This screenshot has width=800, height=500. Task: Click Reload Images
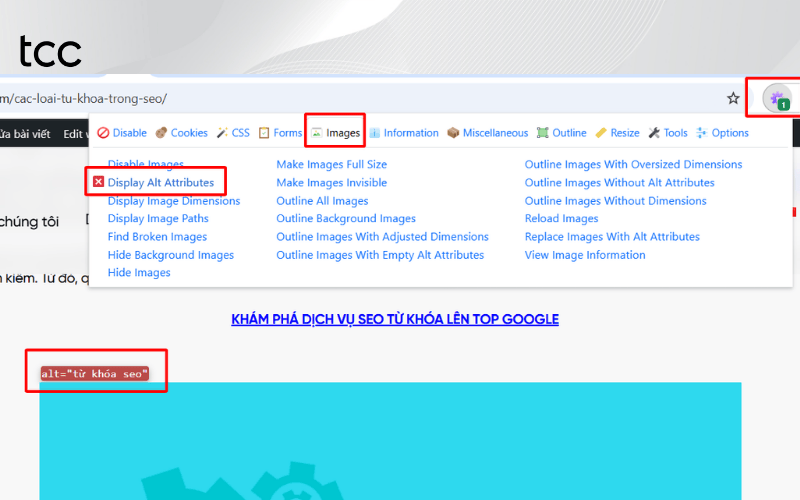(x=561, y=218)
